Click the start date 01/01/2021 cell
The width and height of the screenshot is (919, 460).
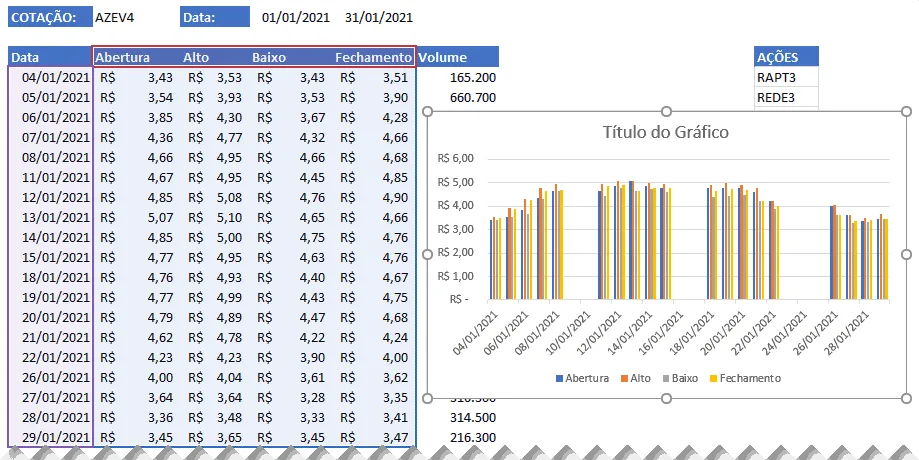click(296, 18)
